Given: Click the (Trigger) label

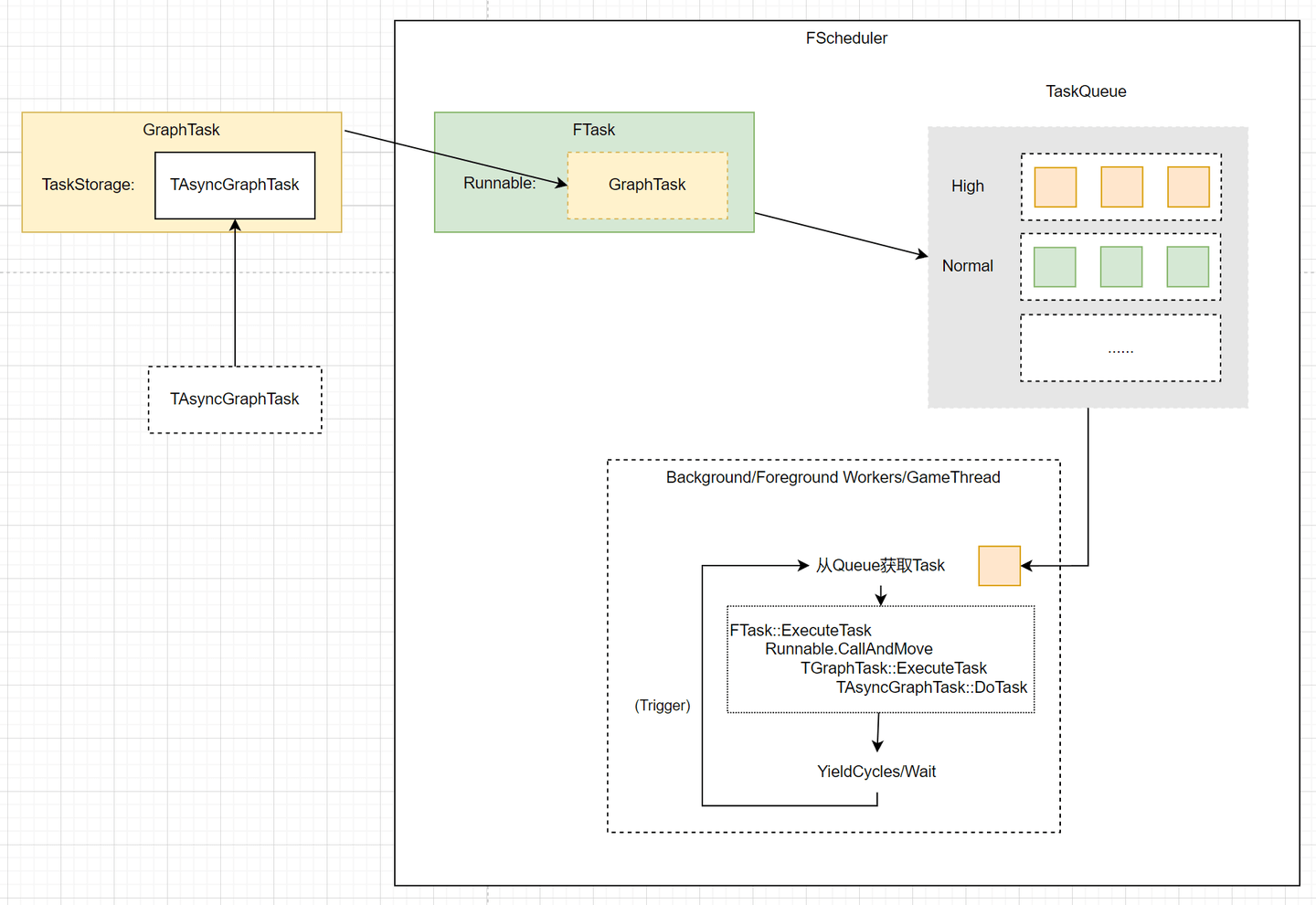Looking at the screenshot, I should 663,706.
